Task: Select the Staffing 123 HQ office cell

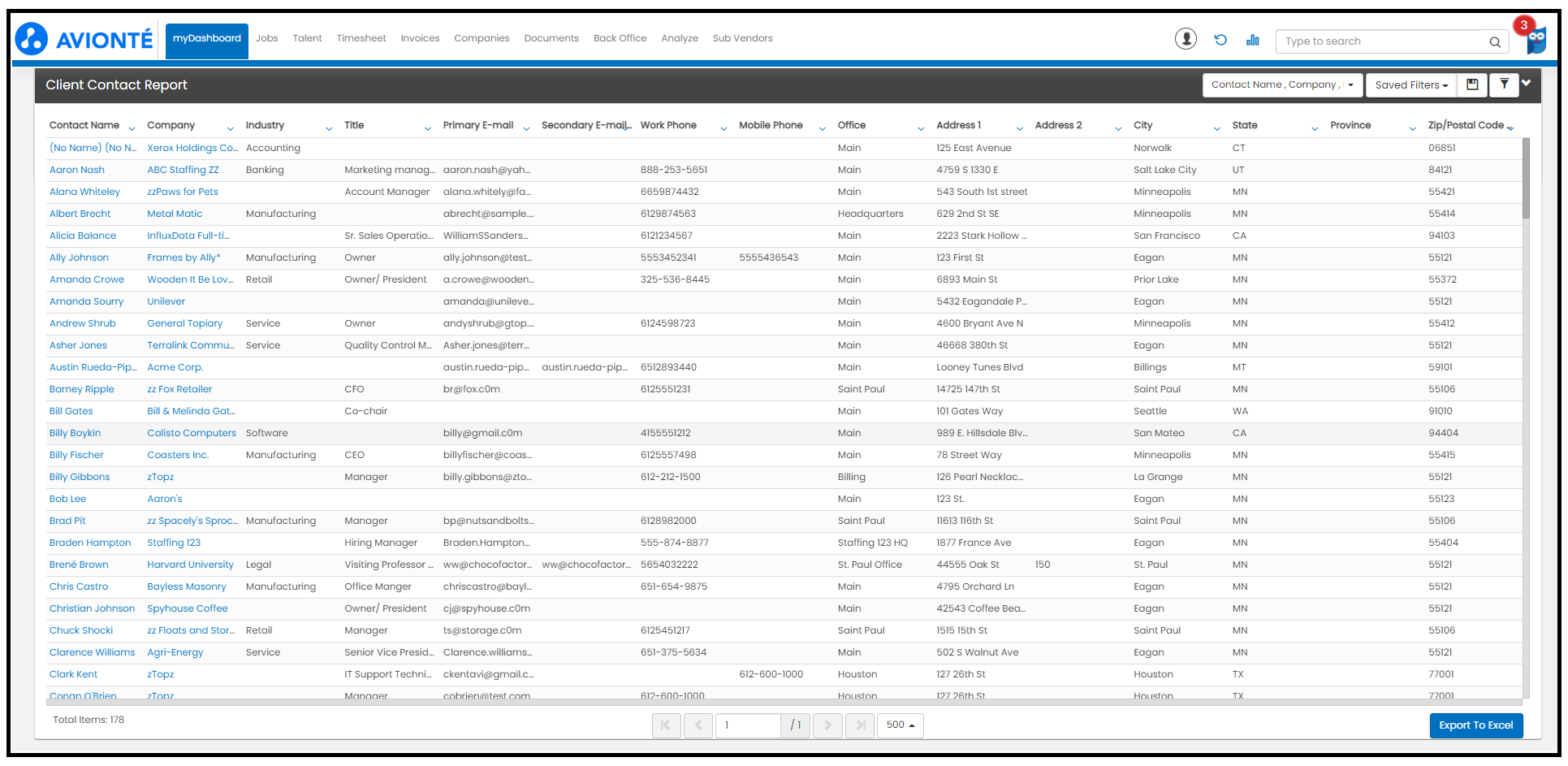Action: click(x=873, y=543)
